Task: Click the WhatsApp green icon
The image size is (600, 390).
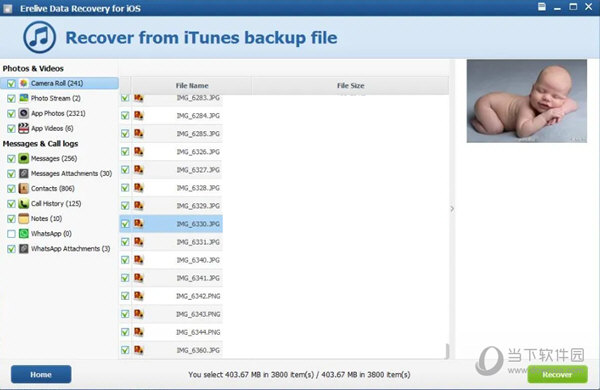Action: tap(24, 233)
